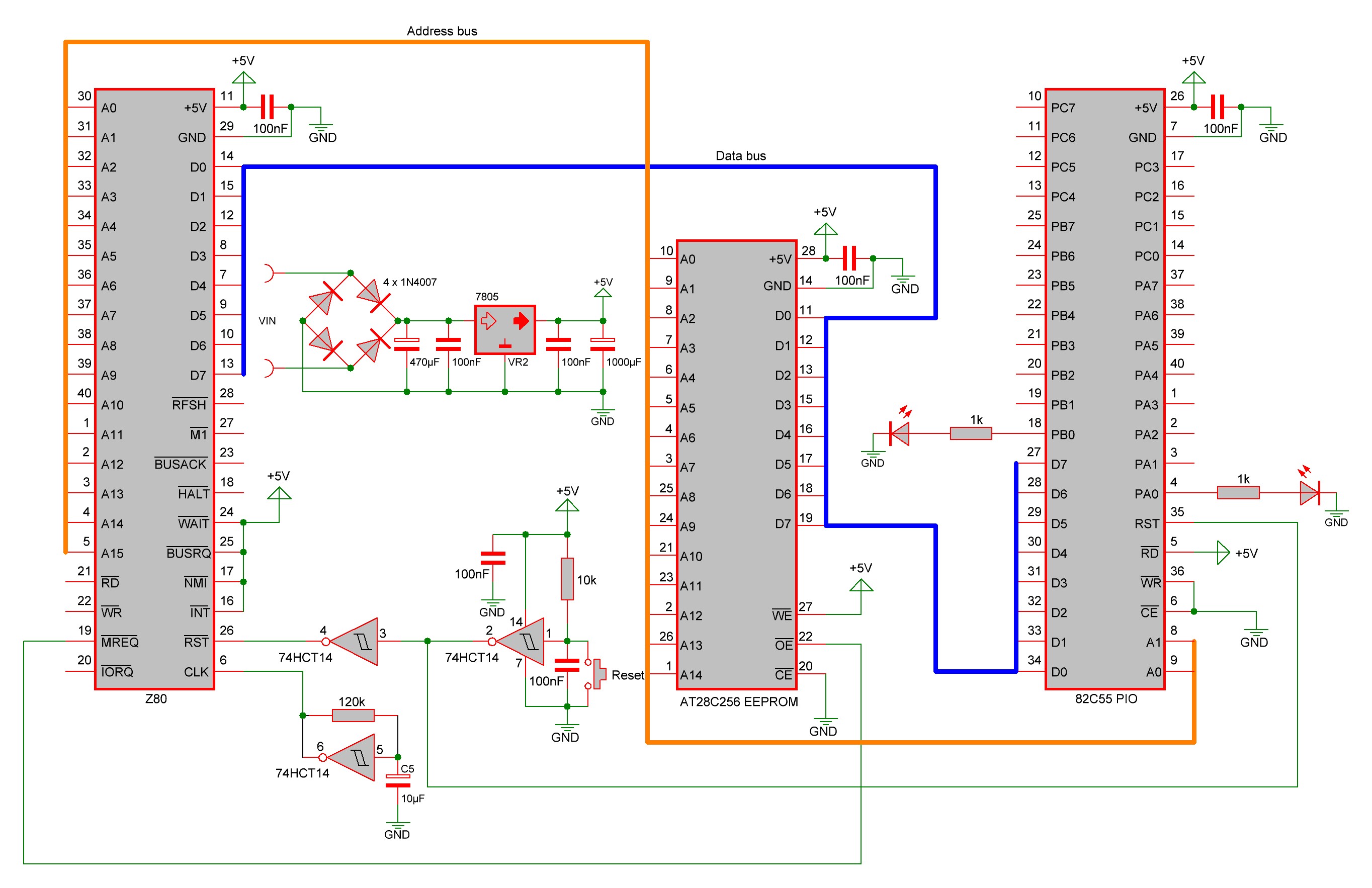Select the Z80 RFSH pin label
The image size is (1372, 888).
pyautogui.click(x=189, y=404)
